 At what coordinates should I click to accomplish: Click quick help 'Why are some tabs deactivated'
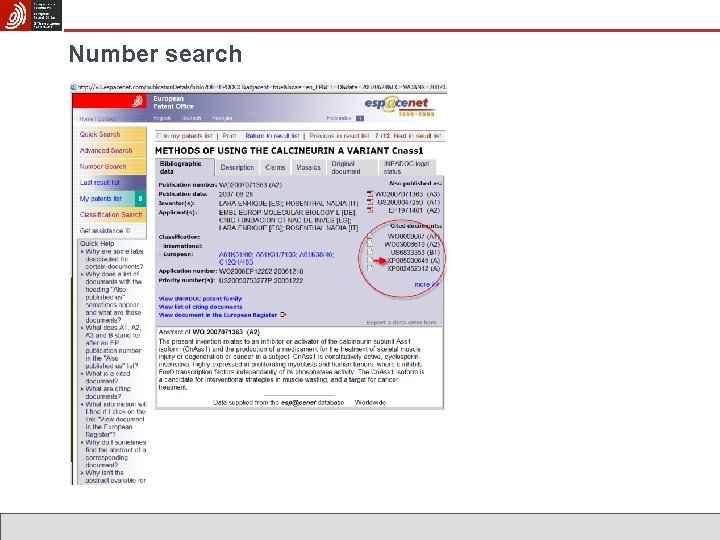pyautogui.click(x=114, y=259)
